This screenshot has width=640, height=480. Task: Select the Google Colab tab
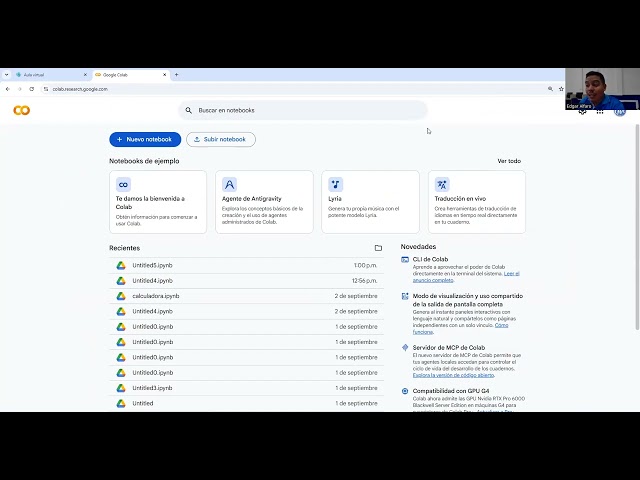[131, 75]
